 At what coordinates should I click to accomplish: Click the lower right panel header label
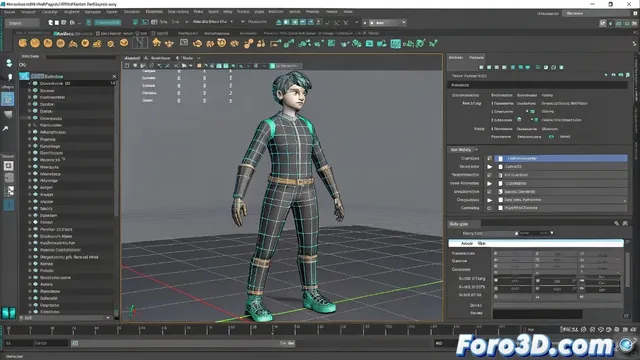[458, 224]
